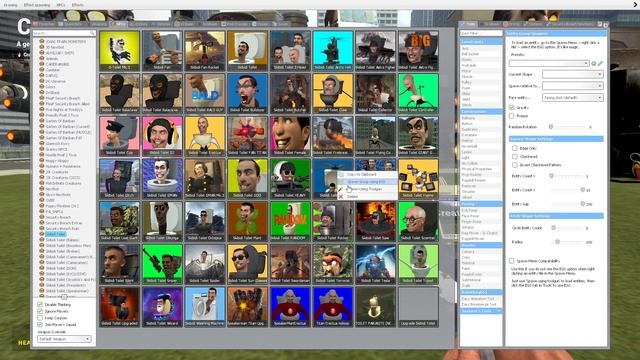Choose the cyan Army Heli toilet icon
The image size is (640, 360).
point(333,51)
